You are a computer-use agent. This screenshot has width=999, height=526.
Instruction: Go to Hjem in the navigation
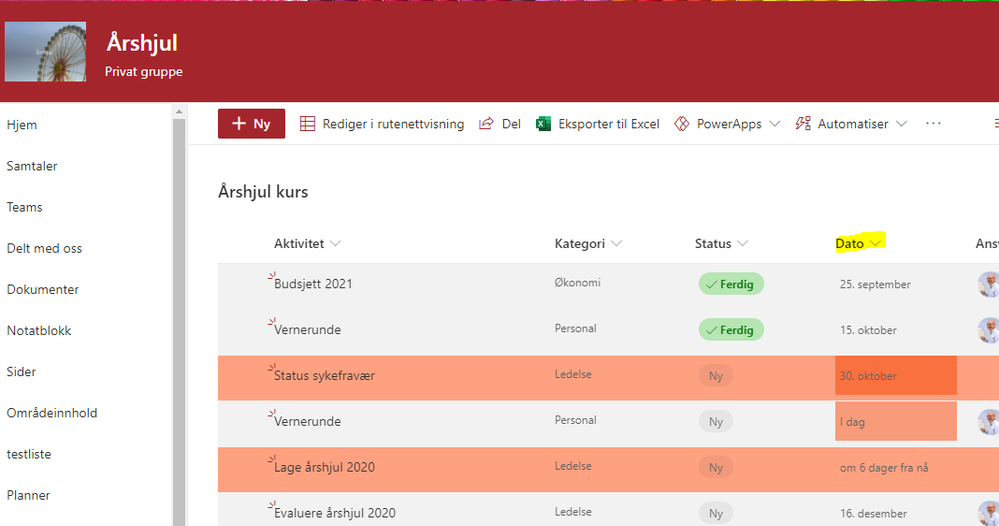22,125
